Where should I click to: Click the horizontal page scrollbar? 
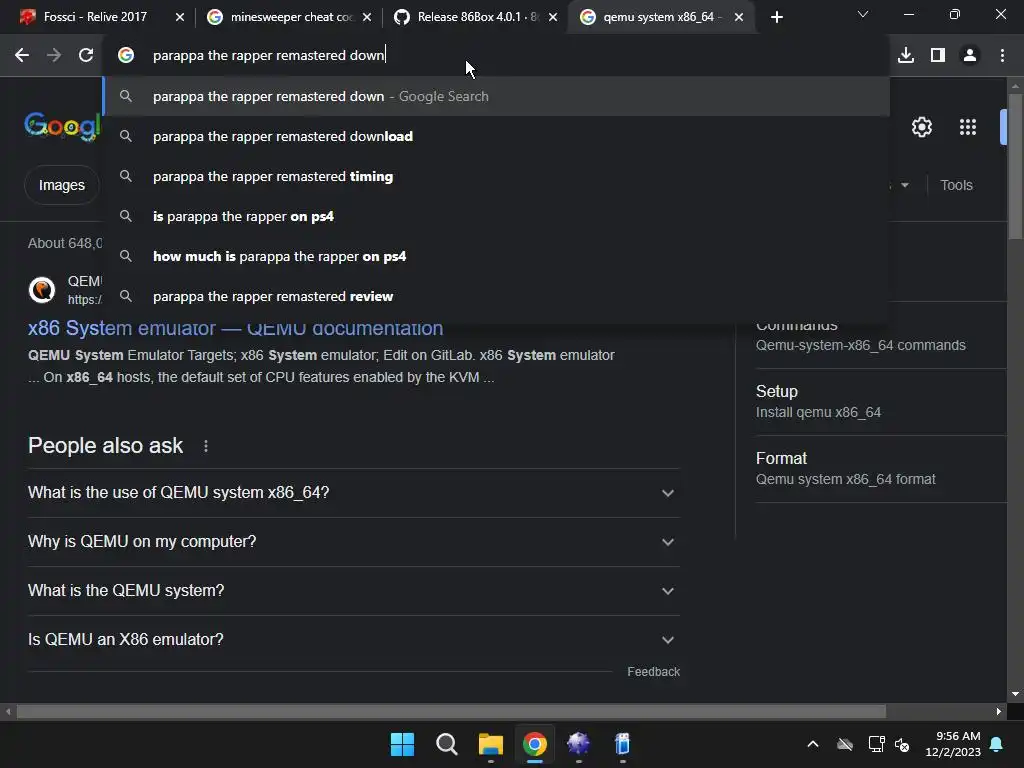point(451,711)
